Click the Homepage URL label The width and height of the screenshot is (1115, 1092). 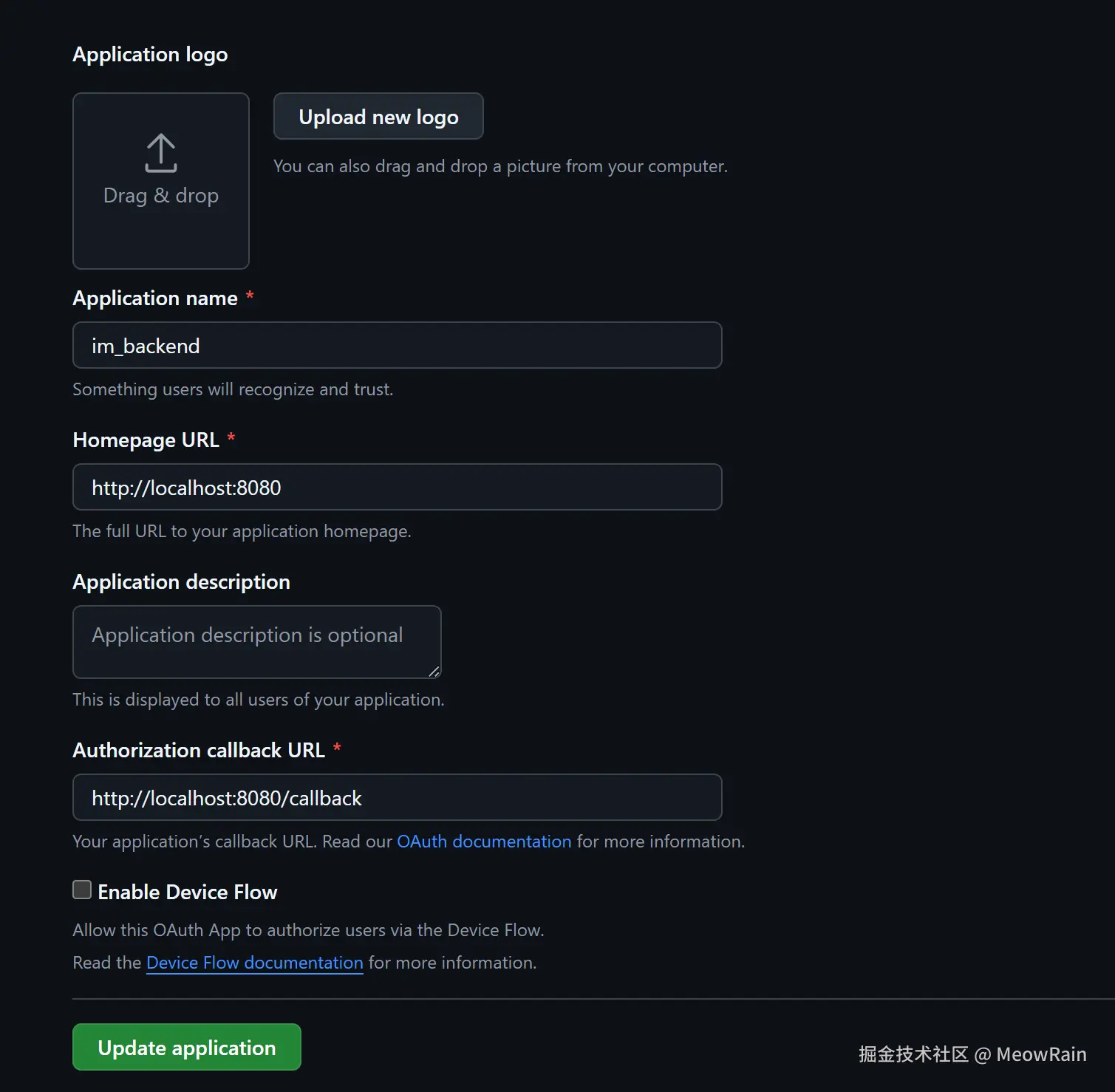click(146, 440)
